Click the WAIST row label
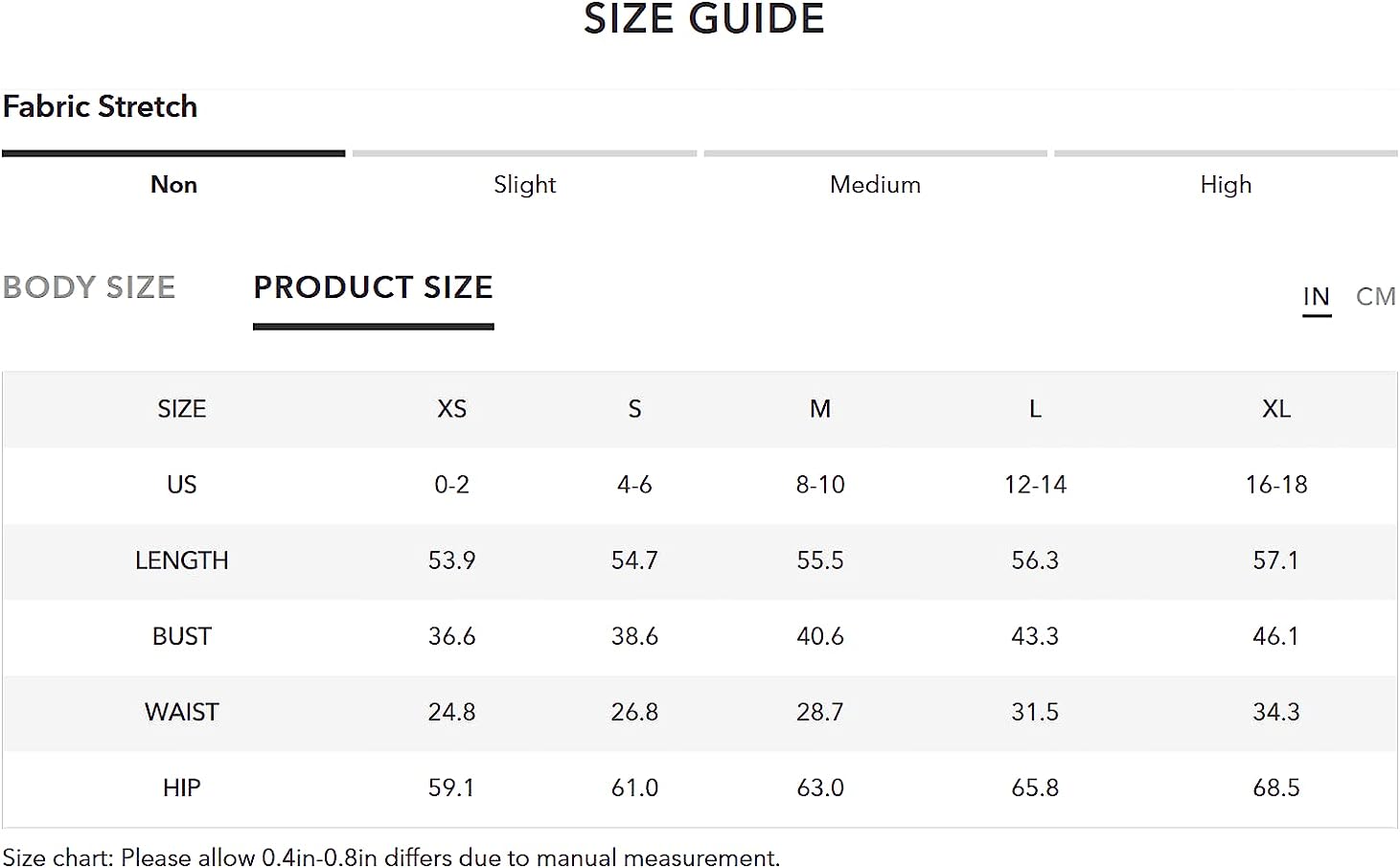Screen dimensions: 1400x868 tap(181, 712)
